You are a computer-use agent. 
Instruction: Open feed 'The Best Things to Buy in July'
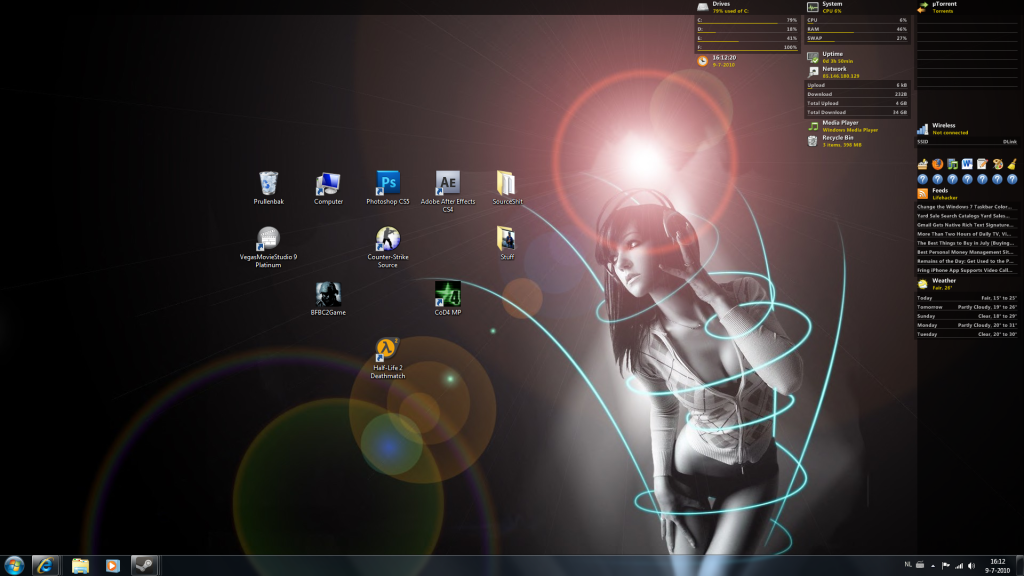coord(967,243)
